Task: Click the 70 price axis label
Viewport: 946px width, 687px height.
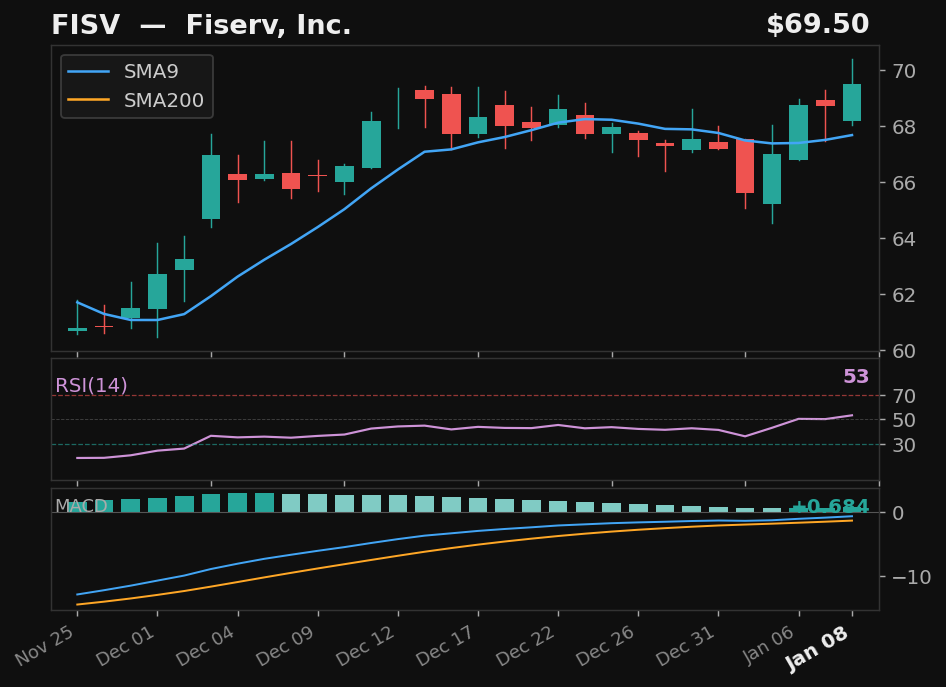Action: click(904, 71)
